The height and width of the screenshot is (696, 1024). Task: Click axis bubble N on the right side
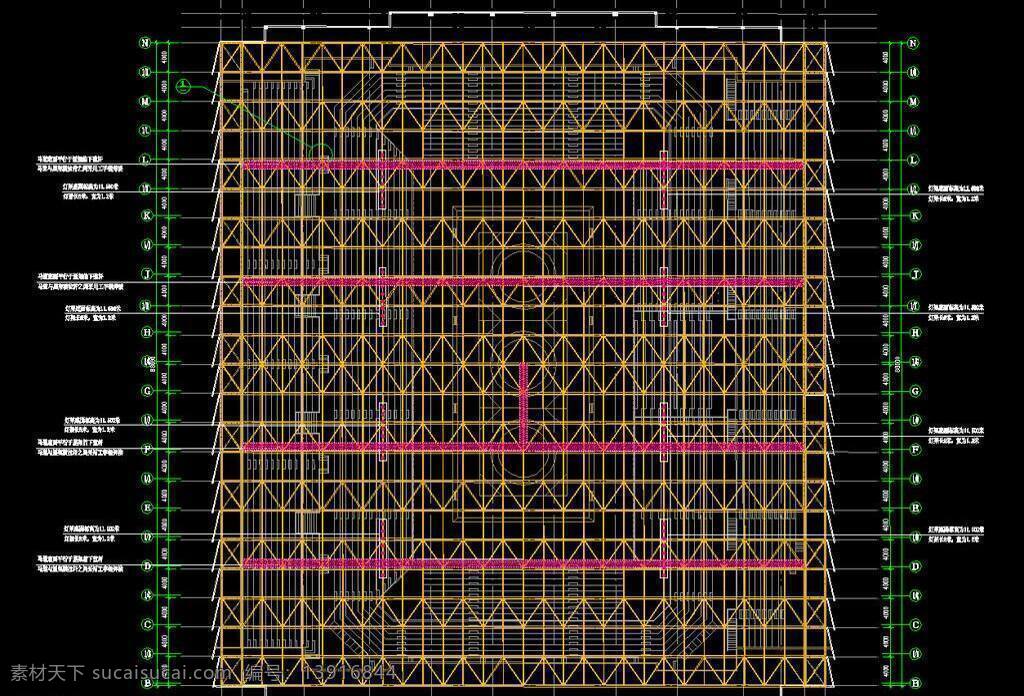[x=913, y=43]
